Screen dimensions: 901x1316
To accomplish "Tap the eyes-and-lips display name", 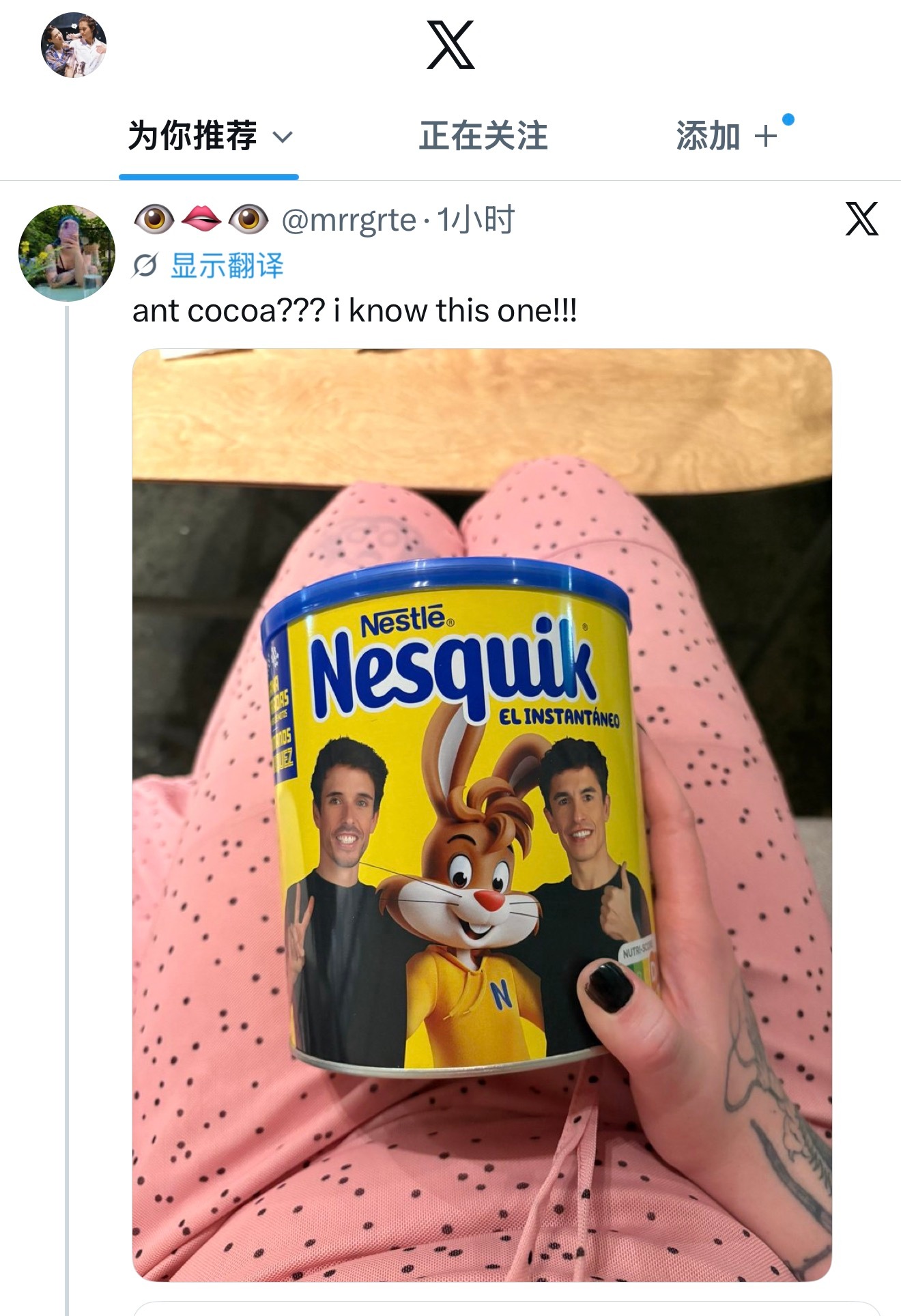I will pyautogui.click(x=201, y=218).
